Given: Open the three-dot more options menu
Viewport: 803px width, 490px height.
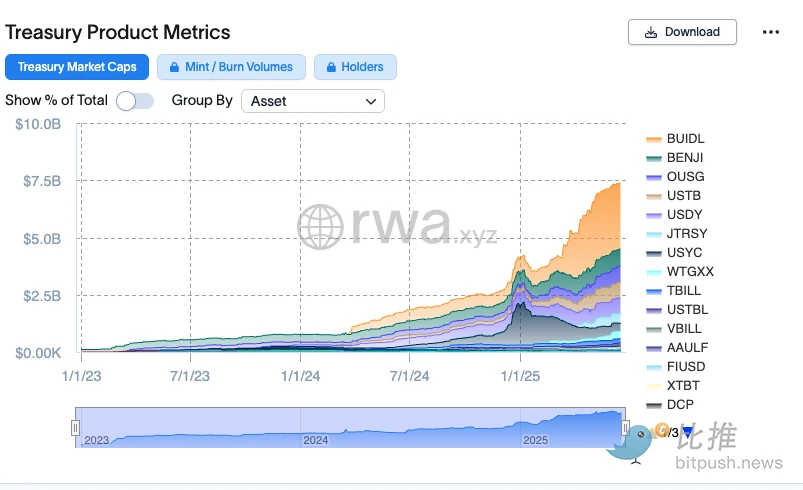Looking at the screenshot, I should point(770,32).
